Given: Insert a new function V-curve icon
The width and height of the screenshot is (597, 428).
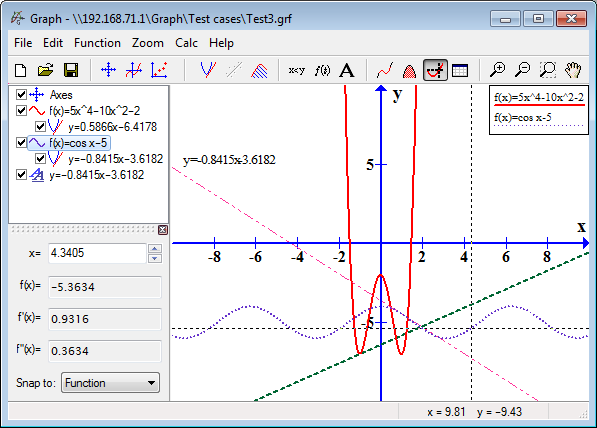Looking at the screenshot, I should coord(208,70).
